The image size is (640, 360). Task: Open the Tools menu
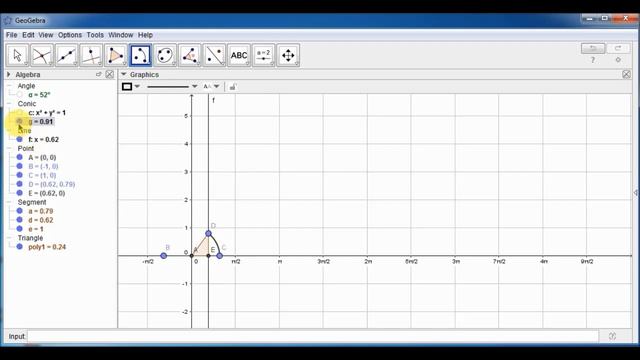95,35
